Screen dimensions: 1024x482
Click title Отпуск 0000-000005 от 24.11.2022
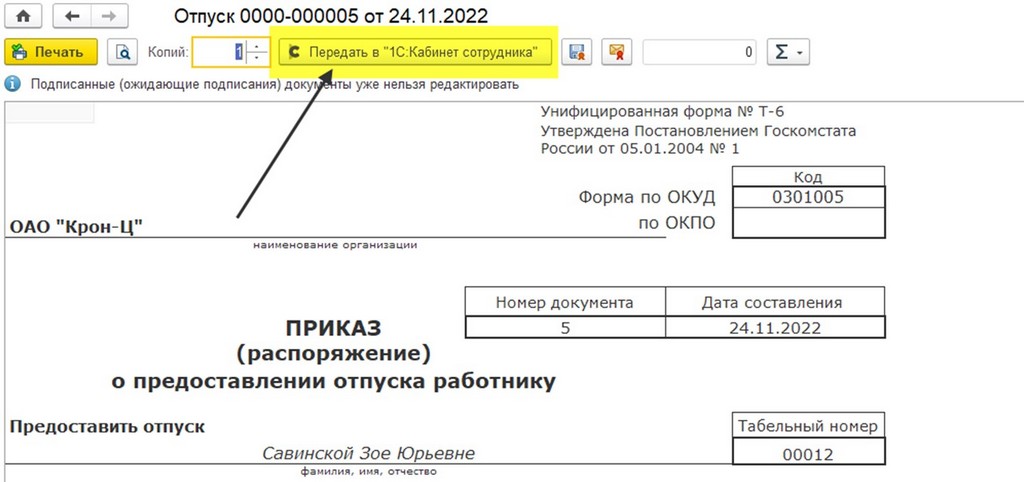331,16
